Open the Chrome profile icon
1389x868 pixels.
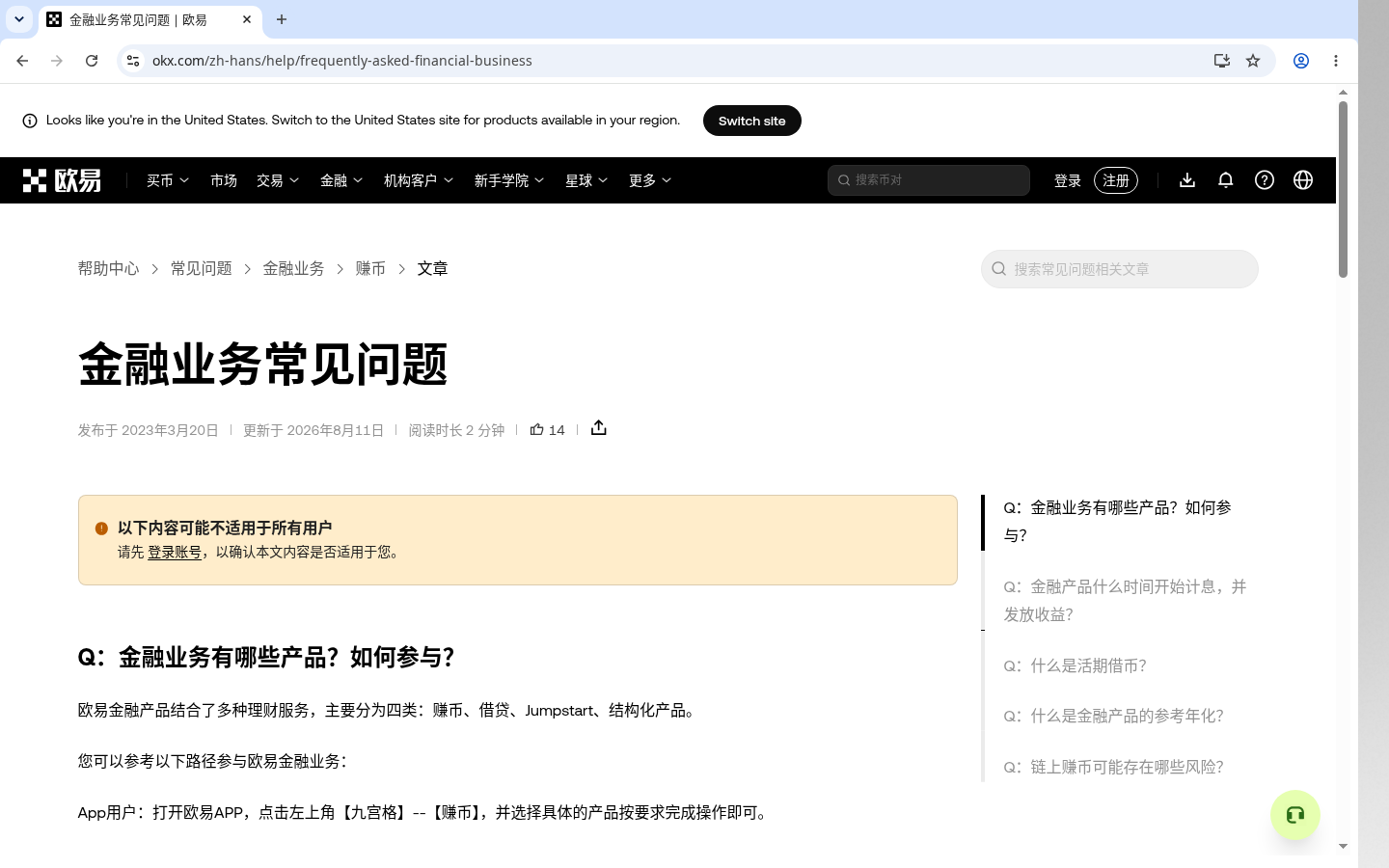(1301, 61)
